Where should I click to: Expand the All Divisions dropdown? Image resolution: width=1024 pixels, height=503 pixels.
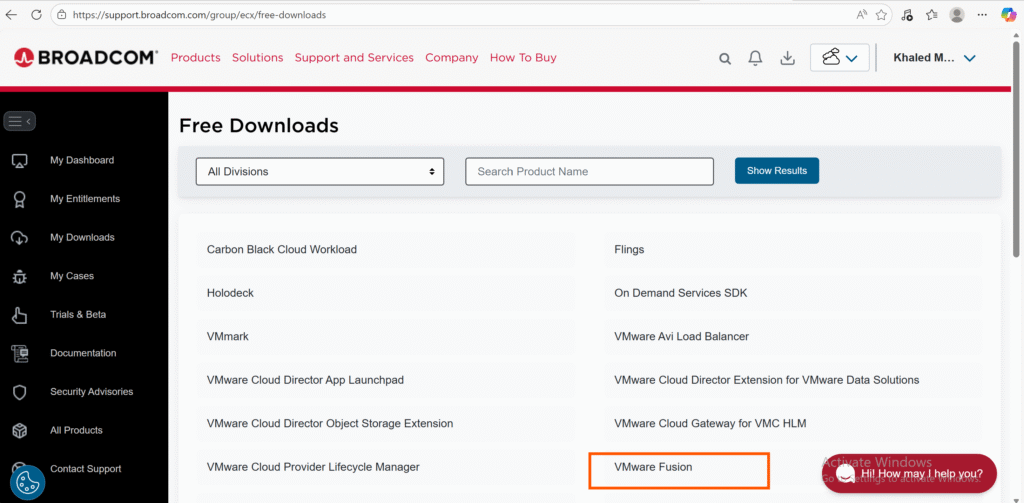[320, 171]
